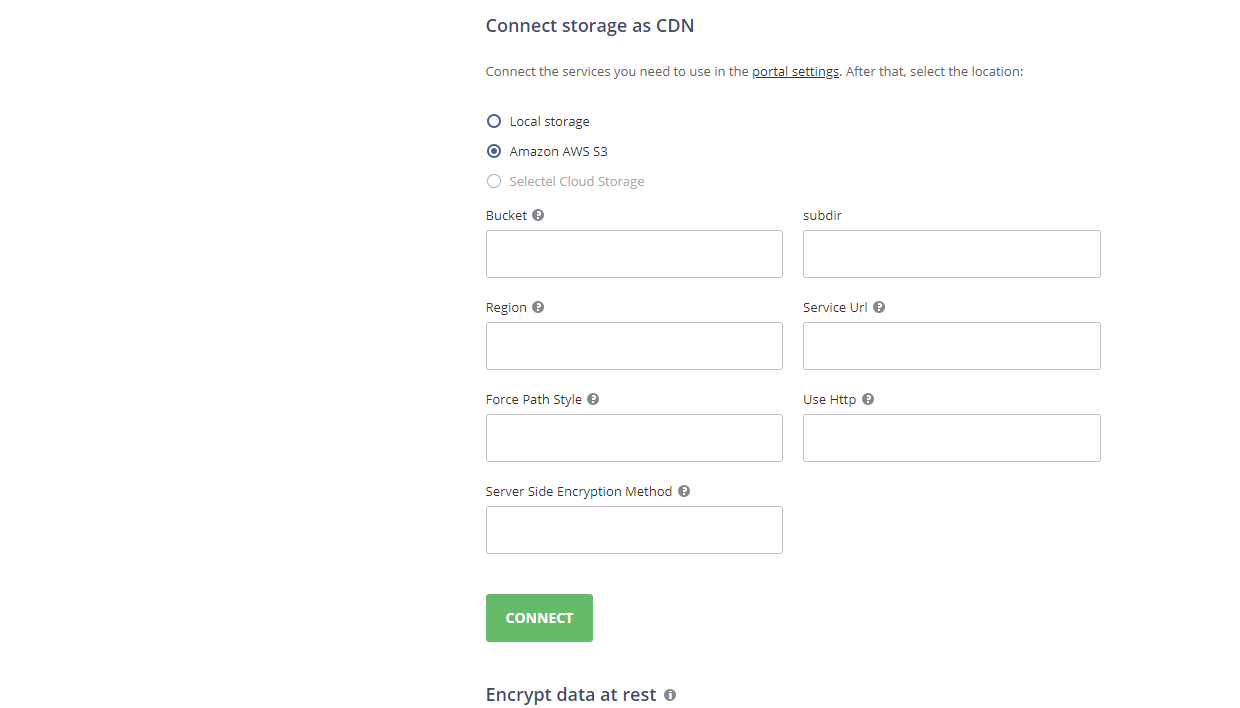1240x708 pixels.
Task: Click the Region input box
Action: pyautogui.click(x=634, y=345)
